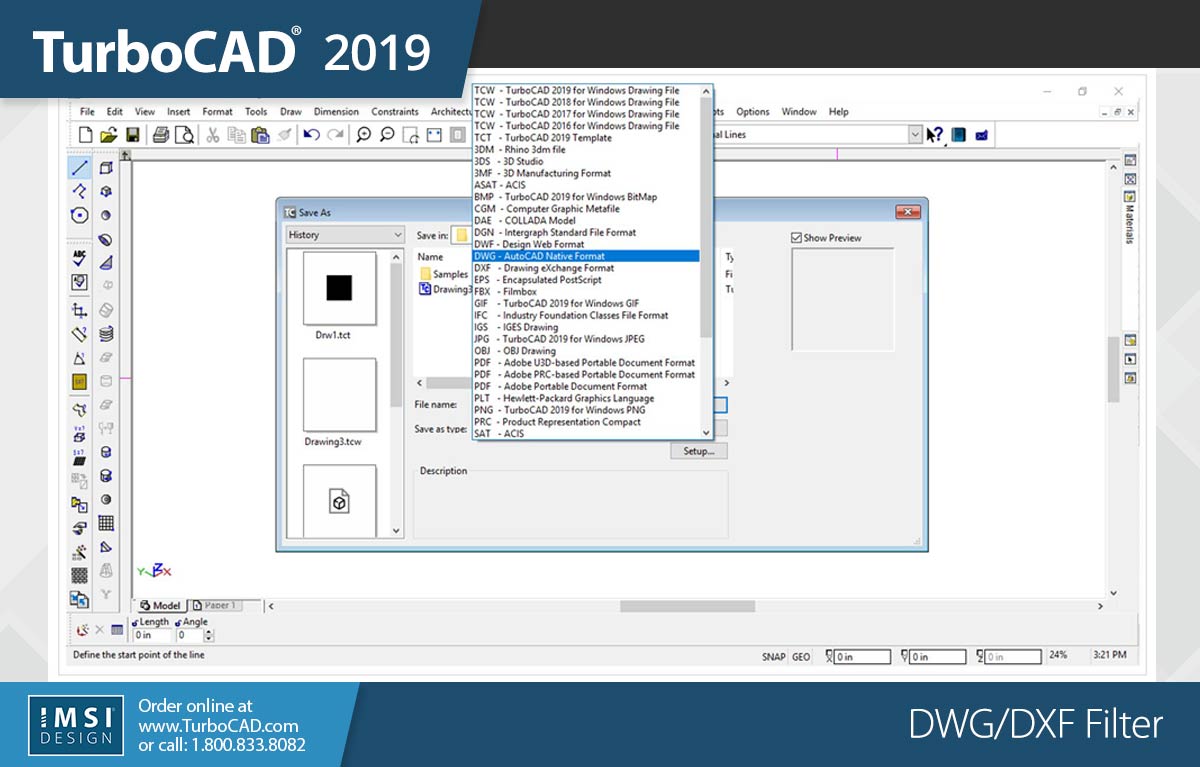Open the Samples folder in file list

444,274
